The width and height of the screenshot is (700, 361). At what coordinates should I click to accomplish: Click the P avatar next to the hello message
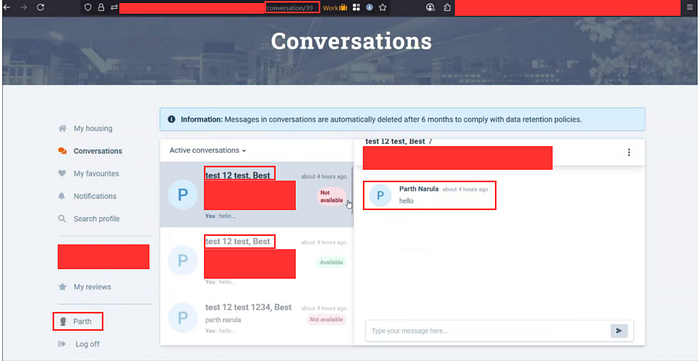click(x=380, y=195)
